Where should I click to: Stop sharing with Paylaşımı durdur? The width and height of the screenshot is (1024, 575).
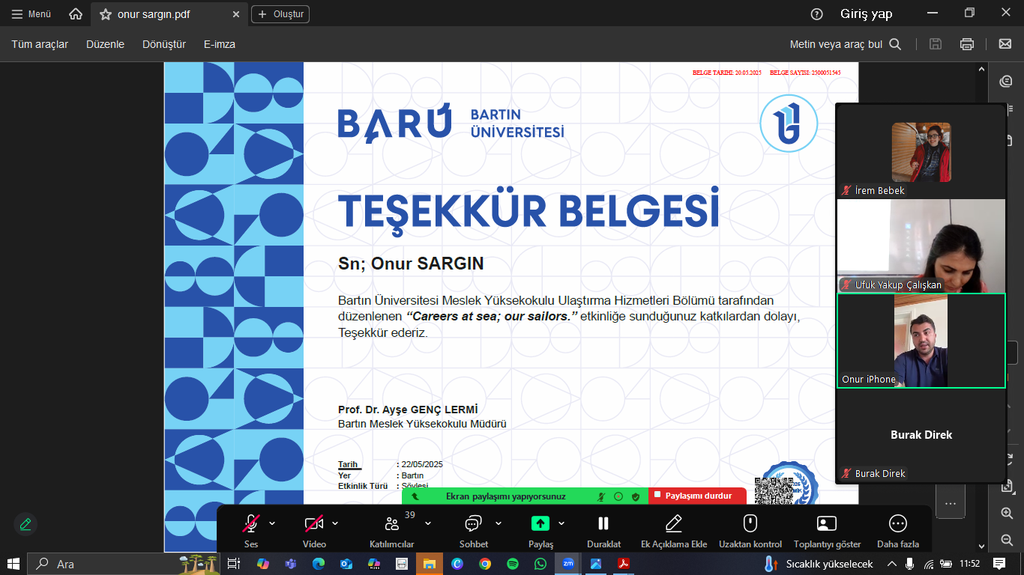697,496
